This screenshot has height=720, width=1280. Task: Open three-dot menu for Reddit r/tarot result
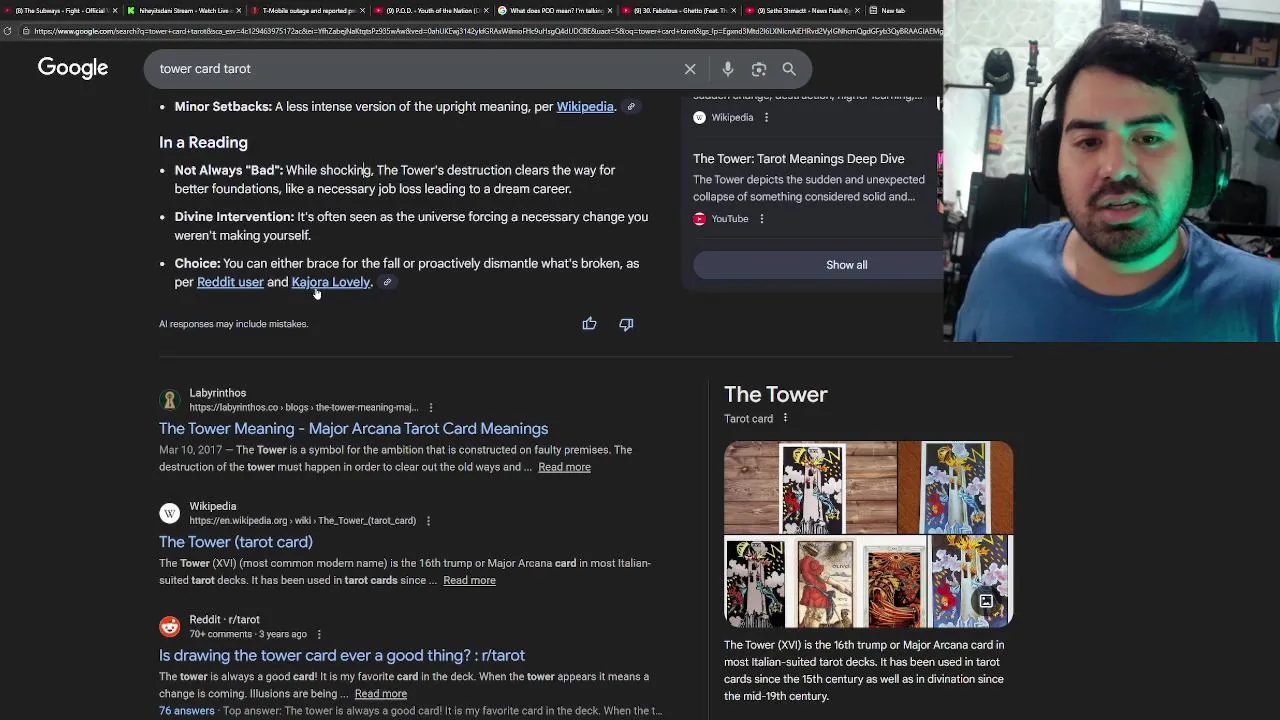[x=319, y=634]
